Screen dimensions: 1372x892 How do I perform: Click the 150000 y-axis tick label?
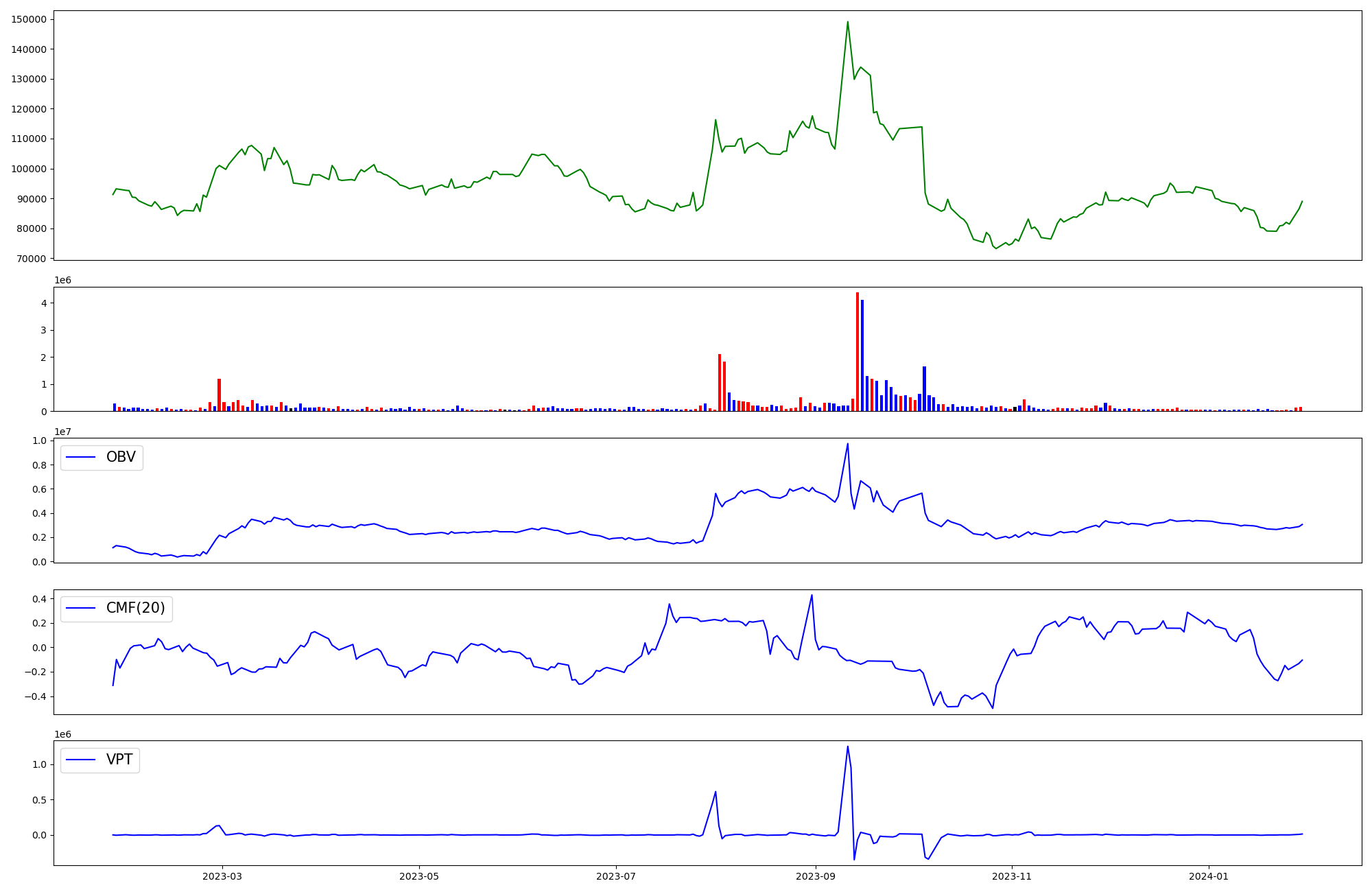click(29, 19)
